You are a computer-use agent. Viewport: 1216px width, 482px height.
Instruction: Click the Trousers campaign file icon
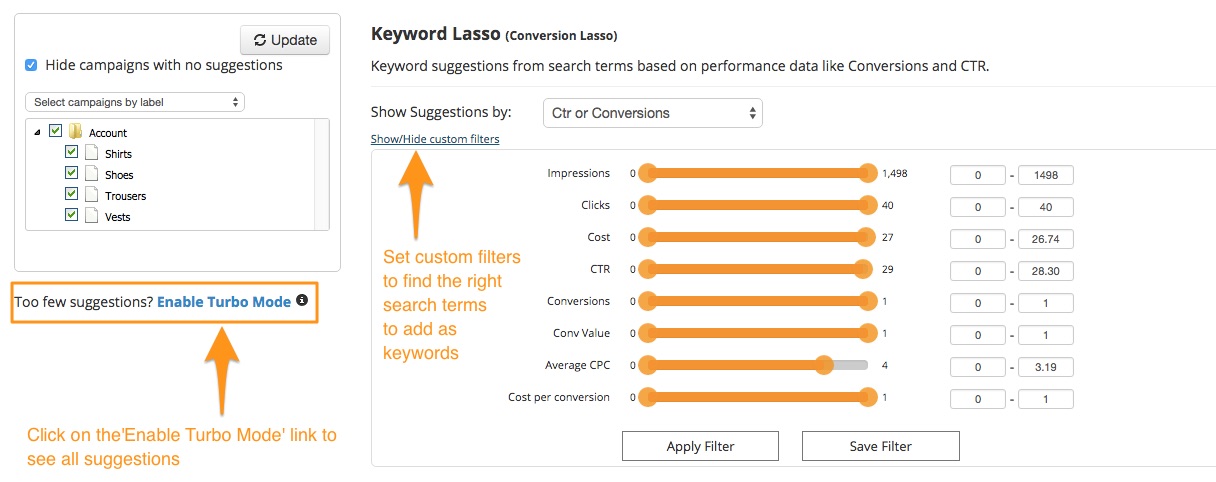coord(91,195)
